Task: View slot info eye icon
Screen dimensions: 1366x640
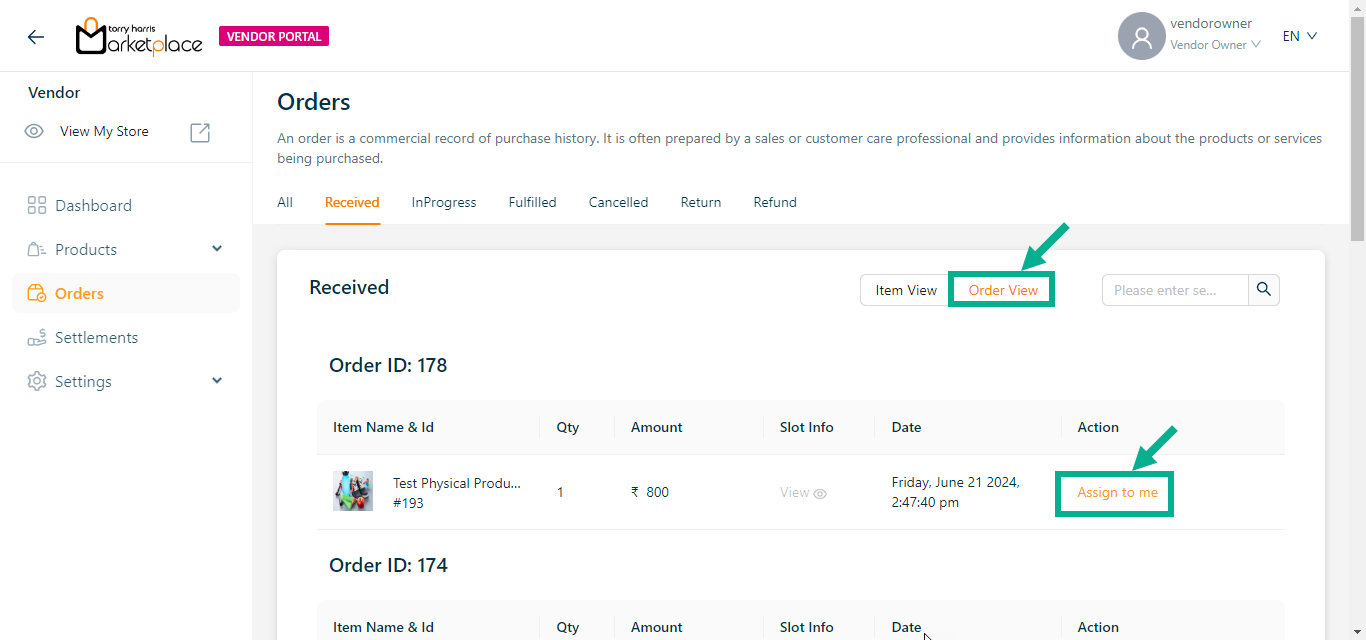Action: pos(820,493)
